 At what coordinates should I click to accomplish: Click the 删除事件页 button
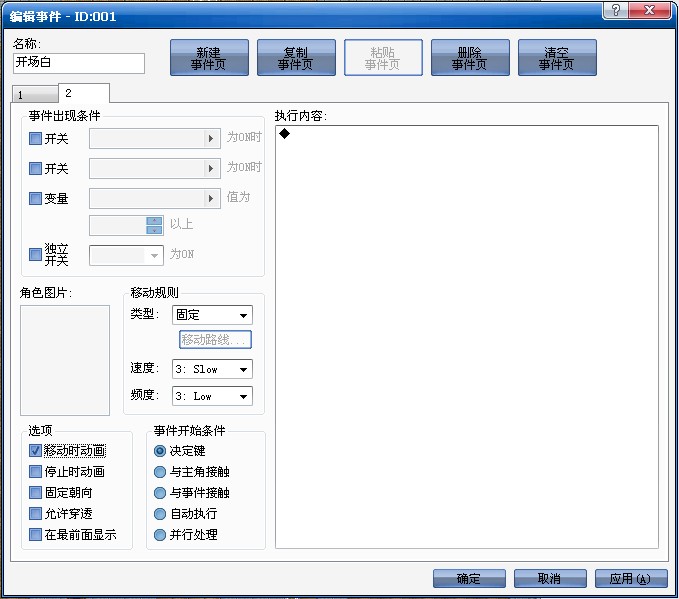(470, 58)
